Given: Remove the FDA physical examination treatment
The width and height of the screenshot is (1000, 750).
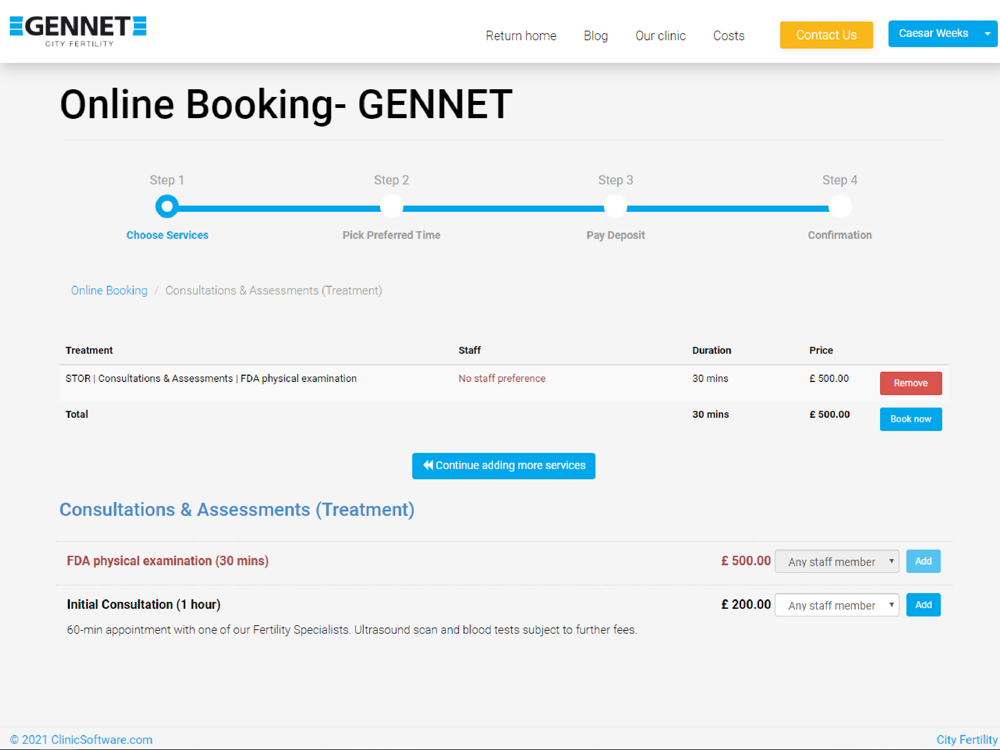Looking at the screenshot, I should 911,383.
